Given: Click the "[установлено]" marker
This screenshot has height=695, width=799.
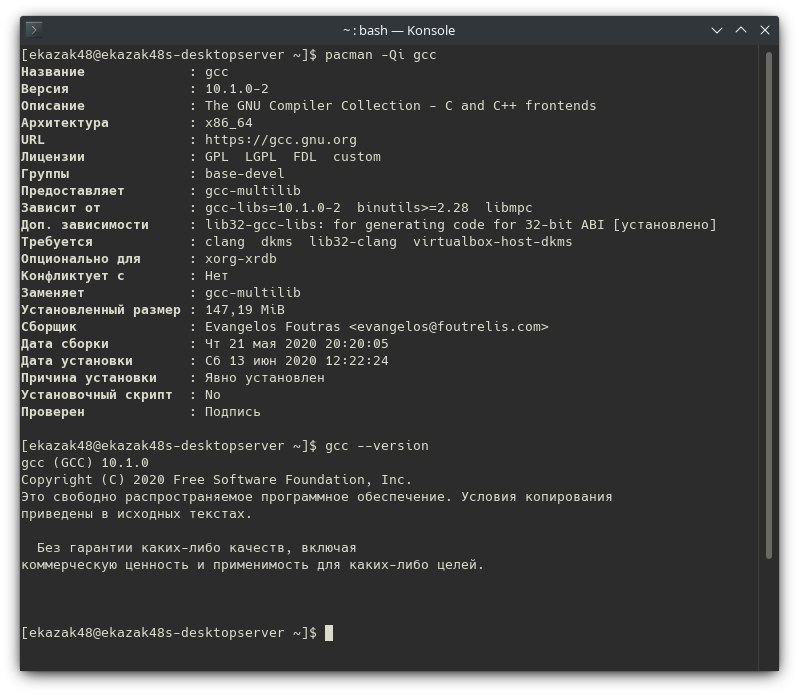Looking at the screenshot, I should pos(664,225).
